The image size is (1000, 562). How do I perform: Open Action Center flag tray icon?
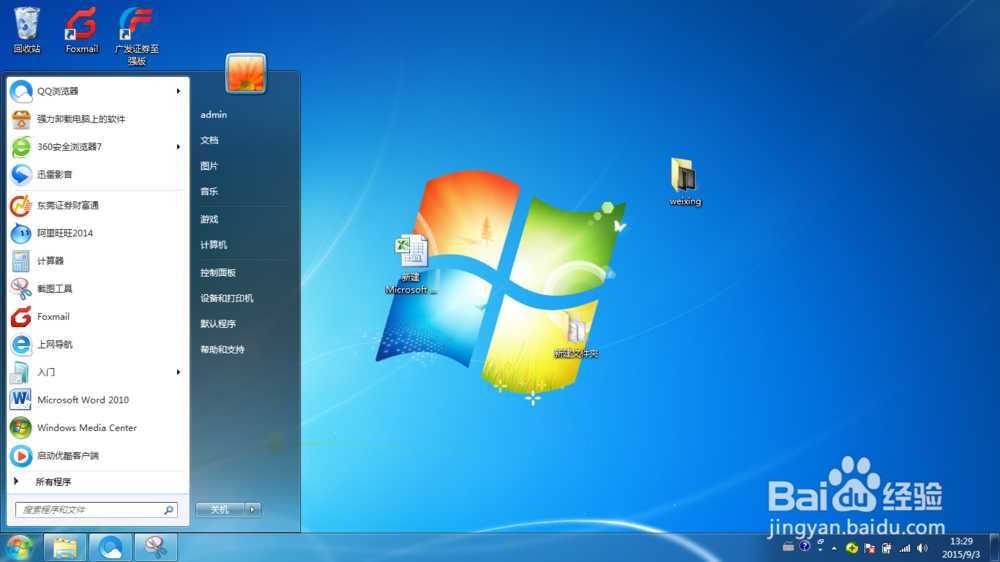tap(869, 548)
